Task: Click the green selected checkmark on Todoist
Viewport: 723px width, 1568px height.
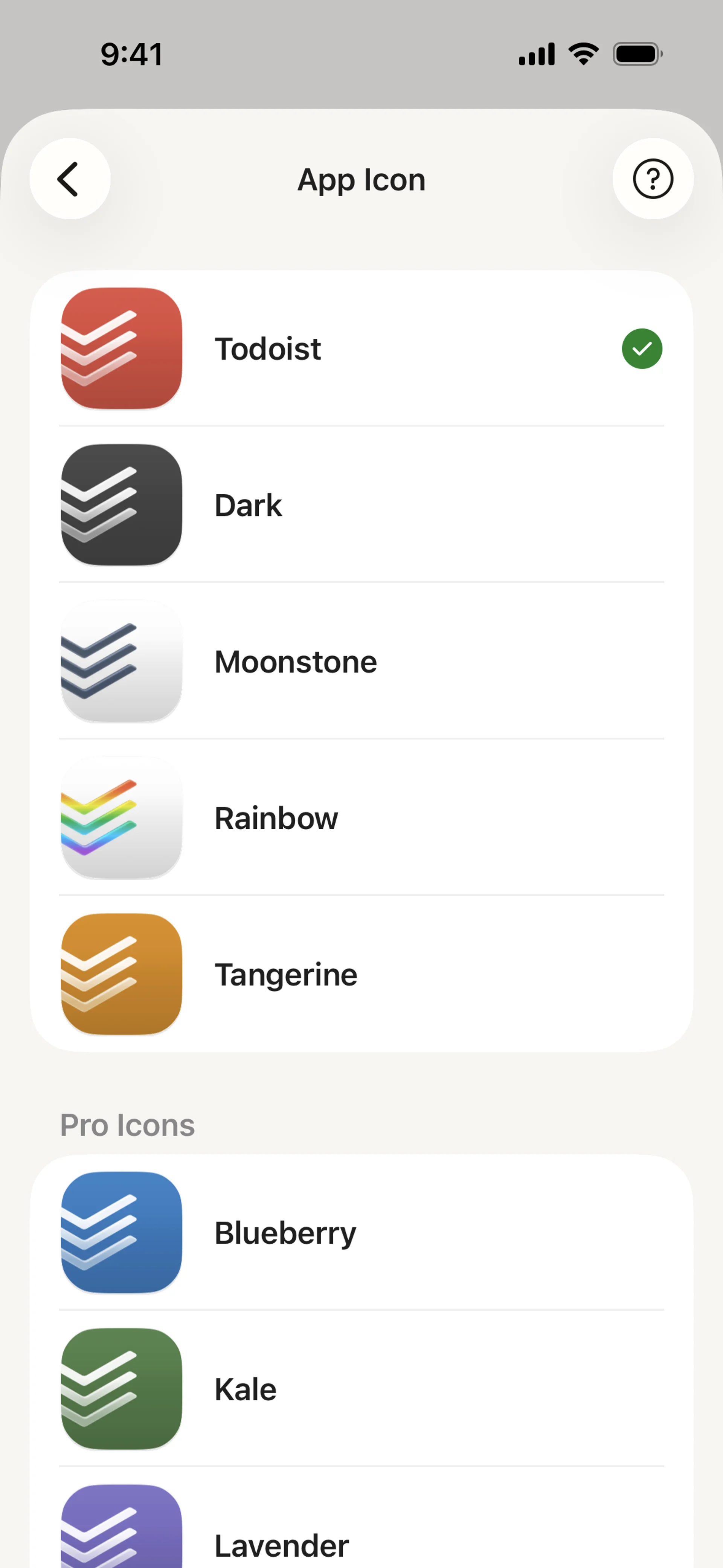Action: click(x=641, y=349)
